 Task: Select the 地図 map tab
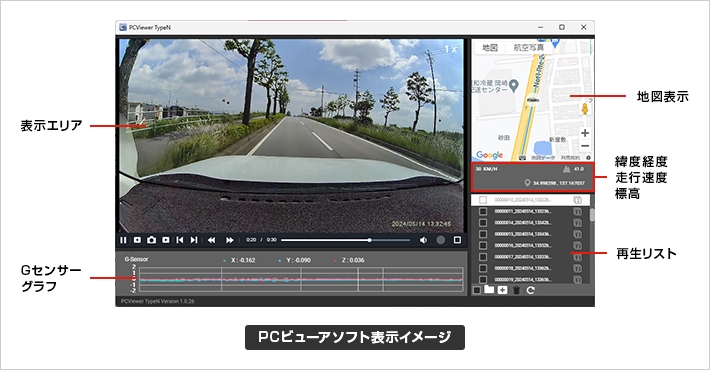coord(490,47)
